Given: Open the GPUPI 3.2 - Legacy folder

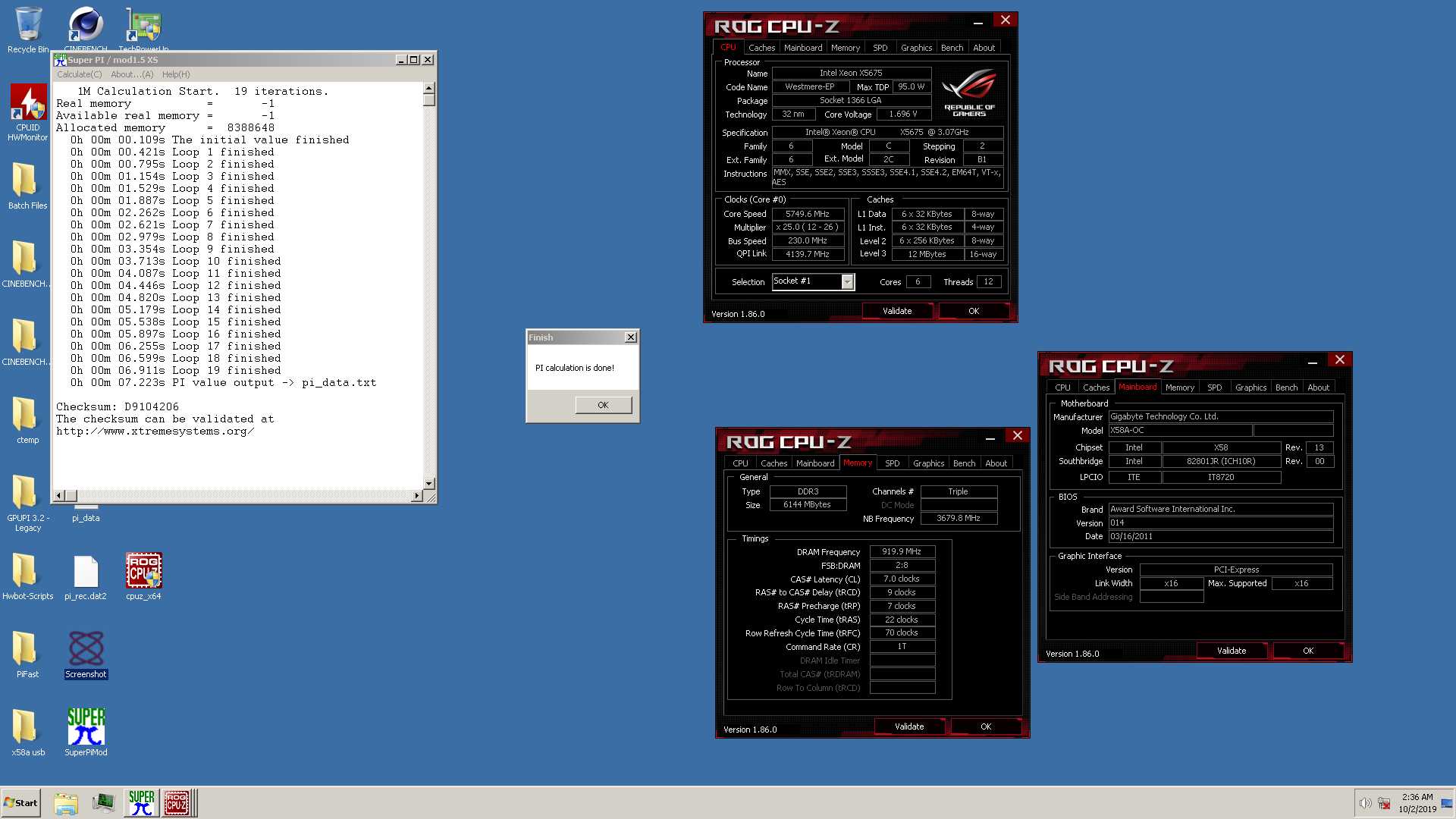Looking at the screenshot, I should [28, 504].
